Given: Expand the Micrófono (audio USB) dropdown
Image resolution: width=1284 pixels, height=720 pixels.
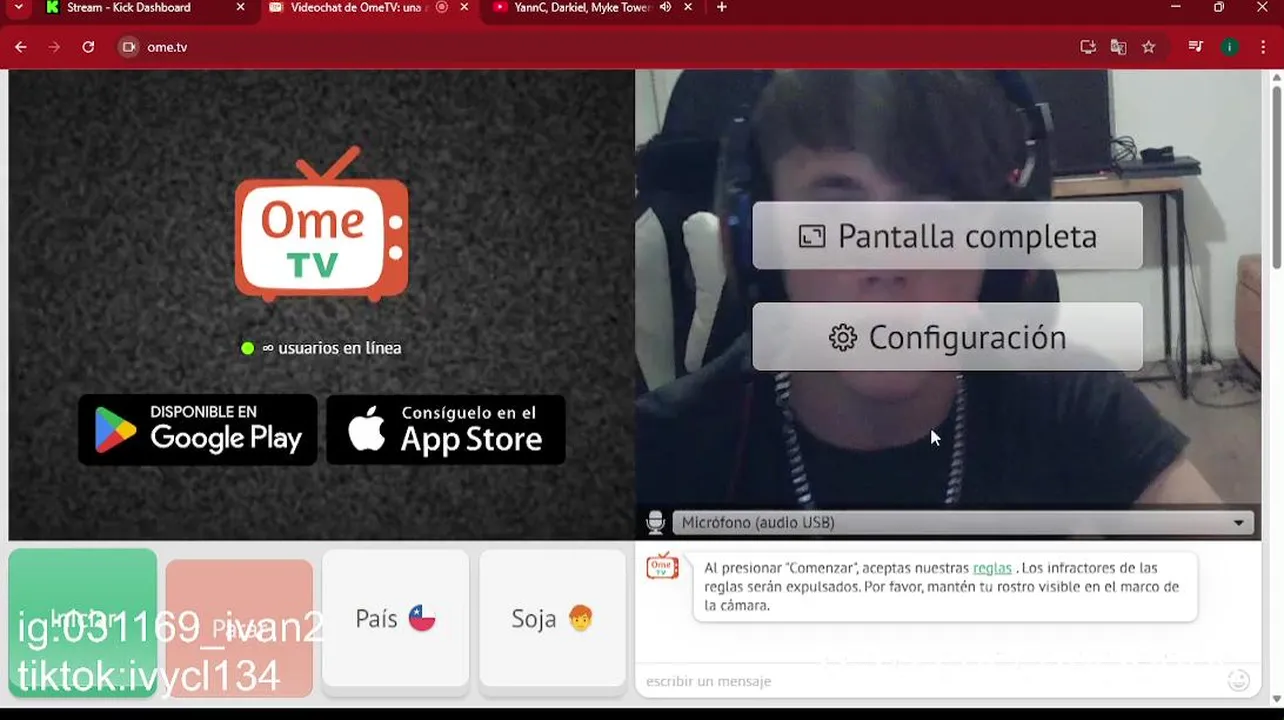Looking at the screenshot, I should click(x=962, y=522).
